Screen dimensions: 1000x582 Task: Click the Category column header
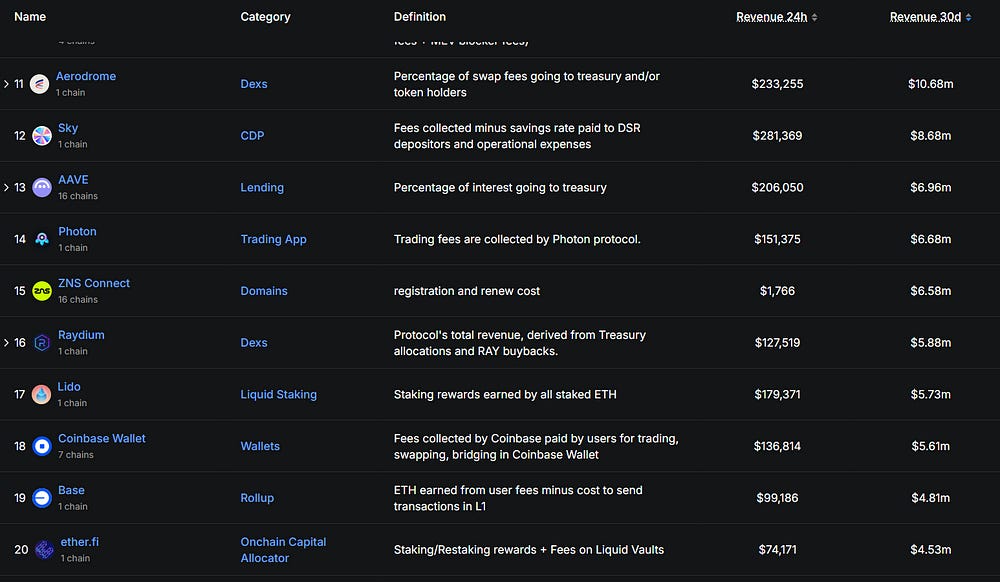point(265,17)
